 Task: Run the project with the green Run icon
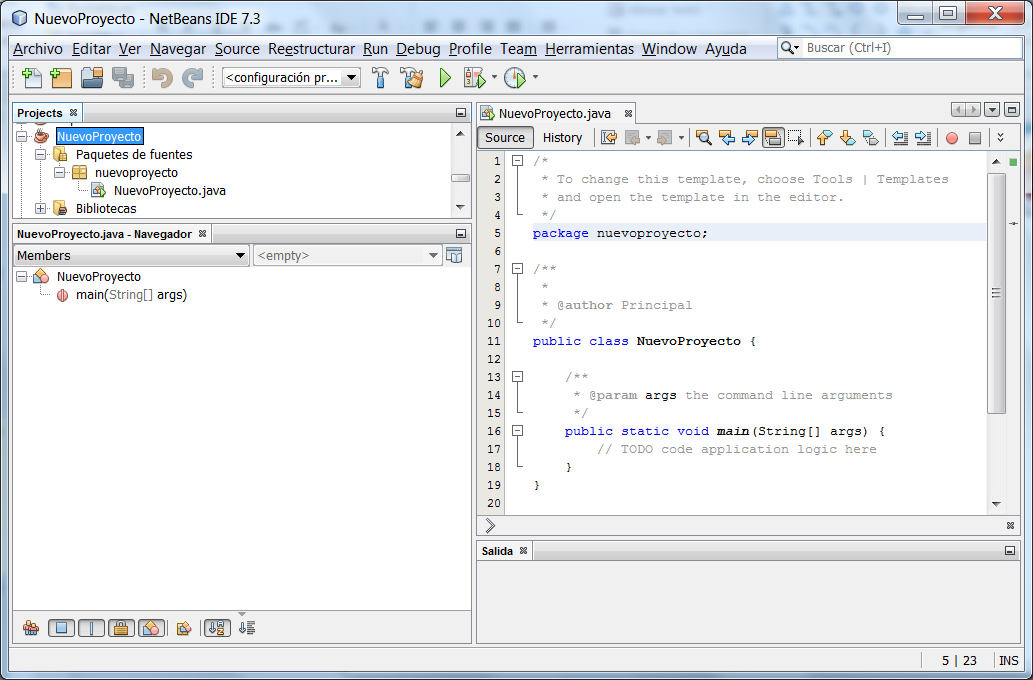[444, 79]
